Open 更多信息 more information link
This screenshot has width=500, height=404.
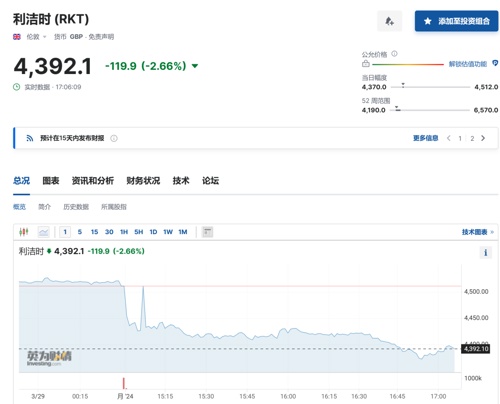click(425, 138)
